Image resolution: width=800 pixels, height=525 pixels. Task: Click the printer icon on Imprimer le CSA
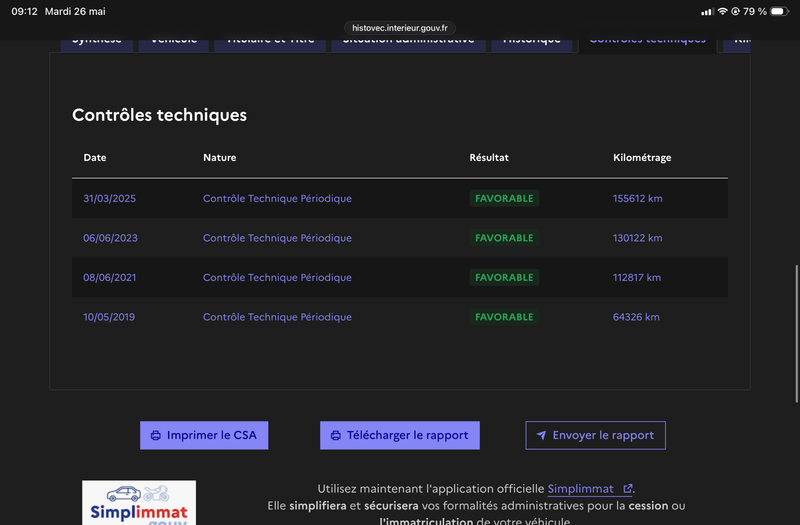[156, 435]
